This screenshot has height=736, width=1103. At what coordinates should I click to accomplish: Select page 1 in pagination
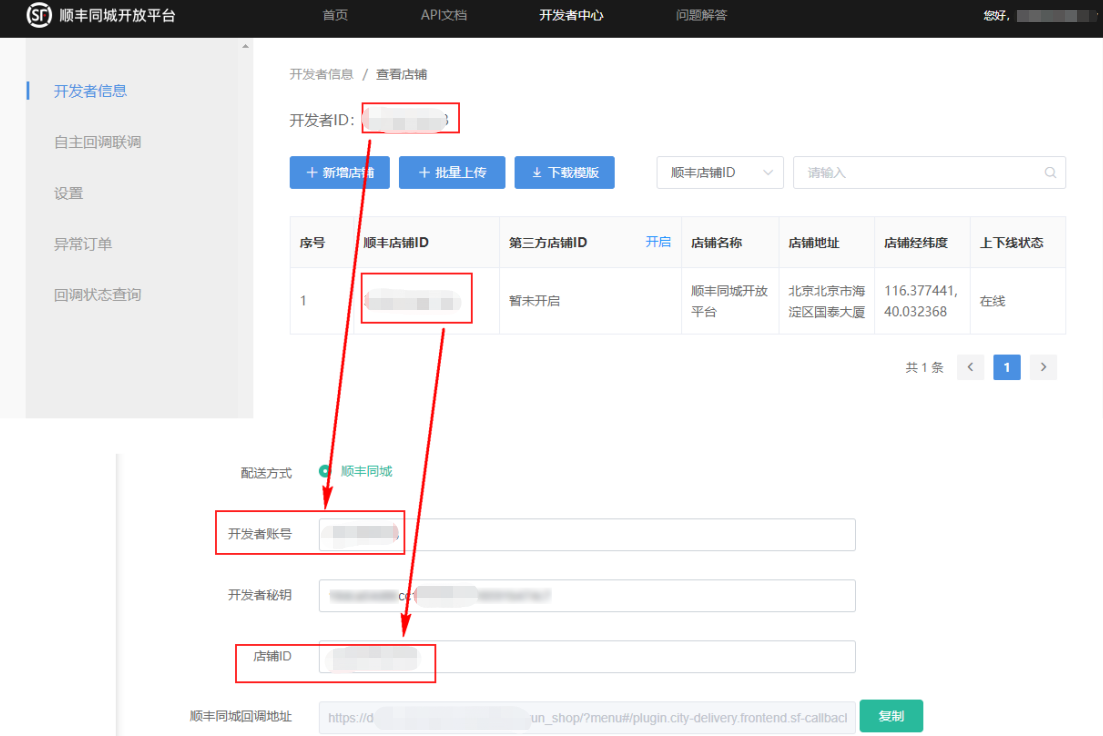click(1006, 367)
